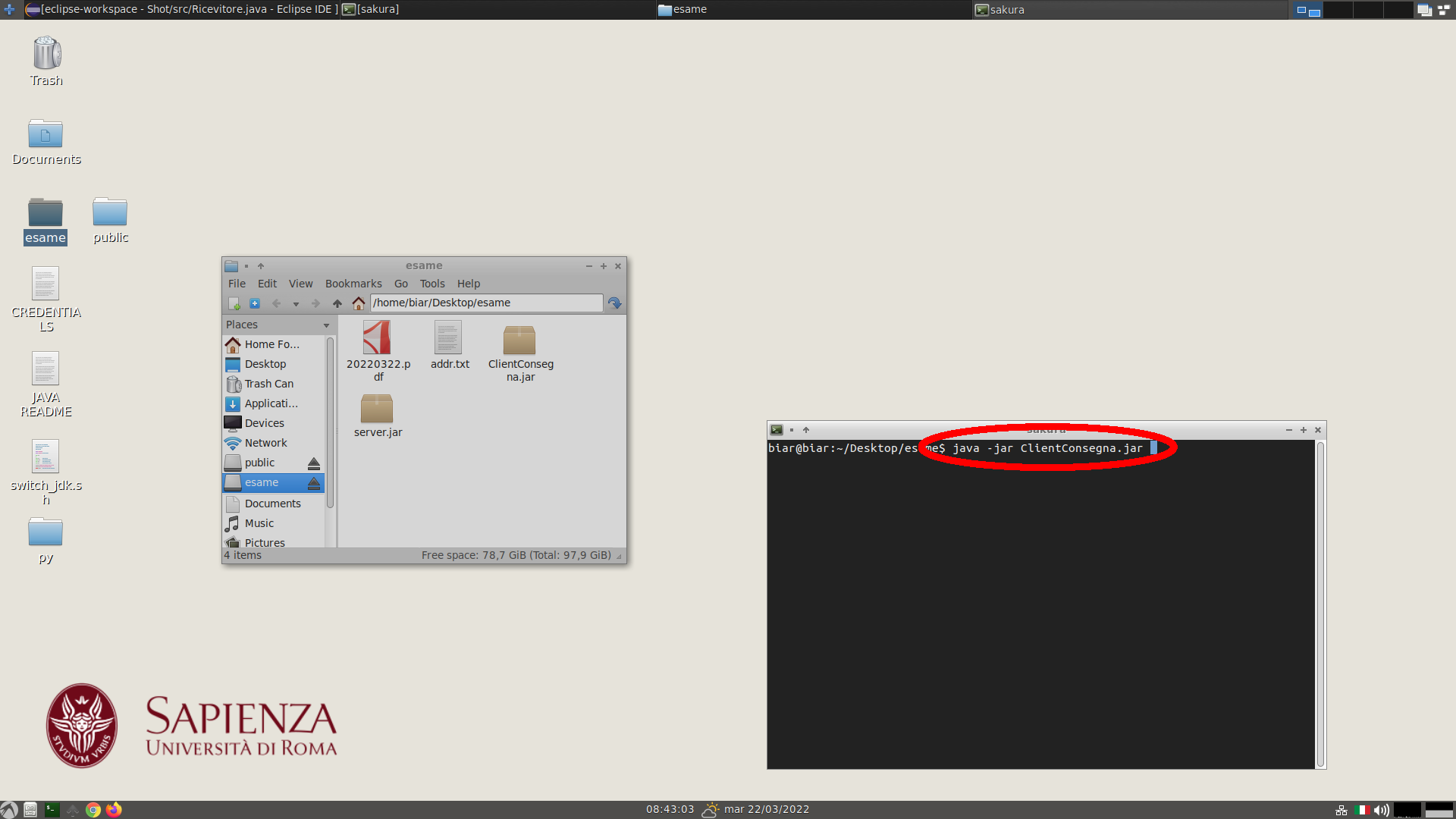Click the volume icon in system tray
Image resolution: width=1456 pixels, height=819 pixels.
pos(1381,810)
